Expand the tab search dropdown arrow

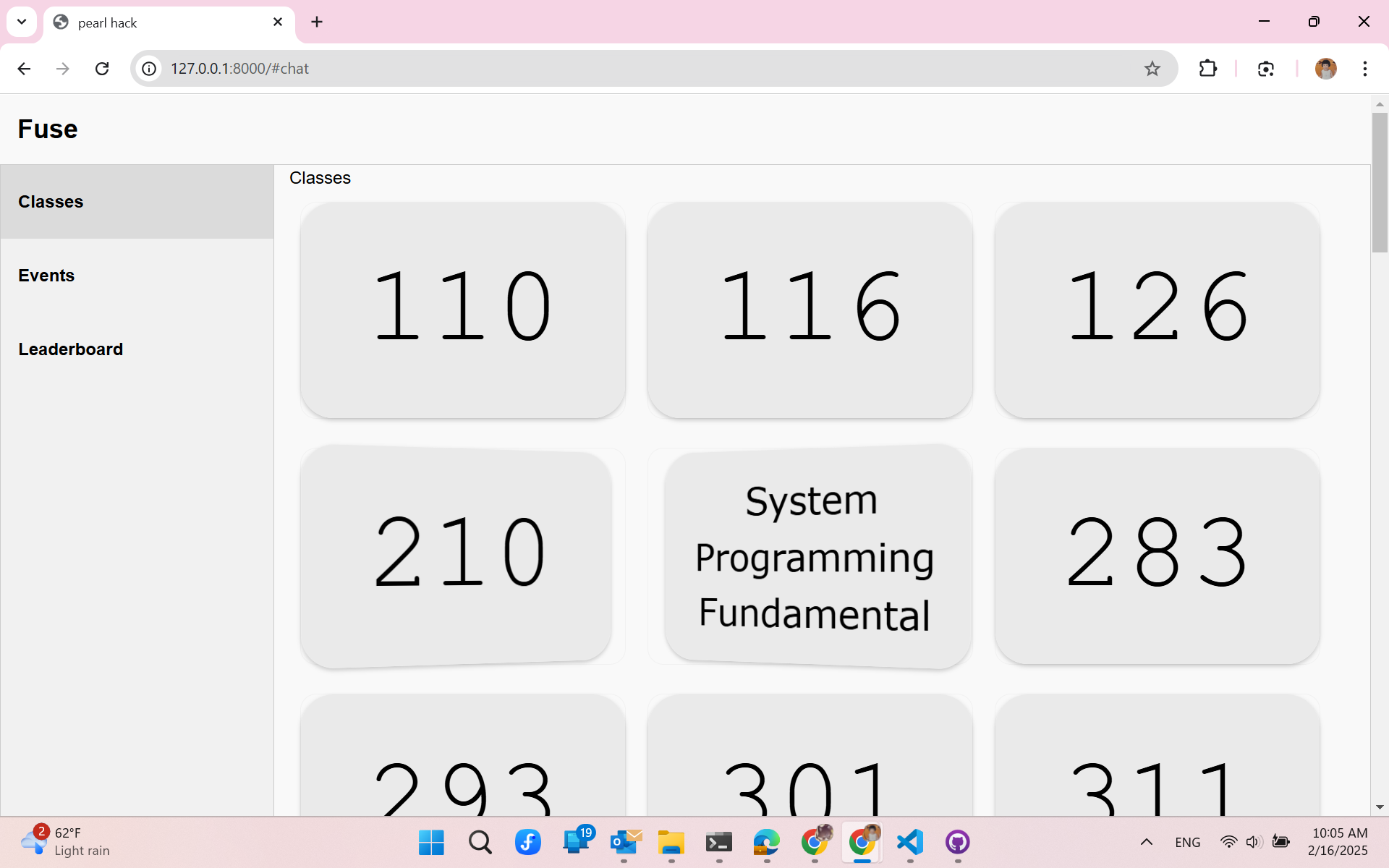(22, 22)
